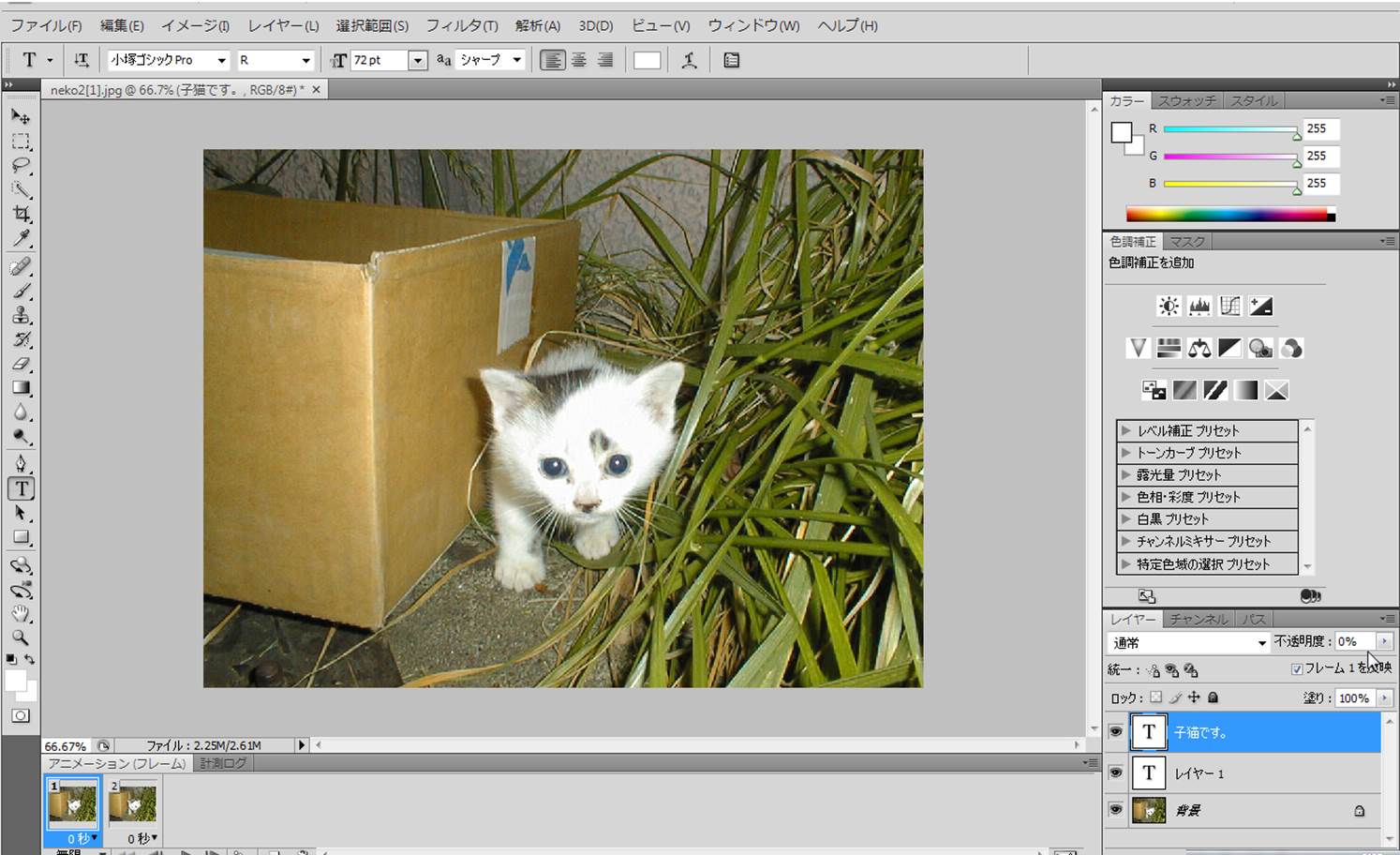The image size is (1400, 855).
Task: Toggle visibility of レイヤー 1 layer
Action: pos(1115,772)
